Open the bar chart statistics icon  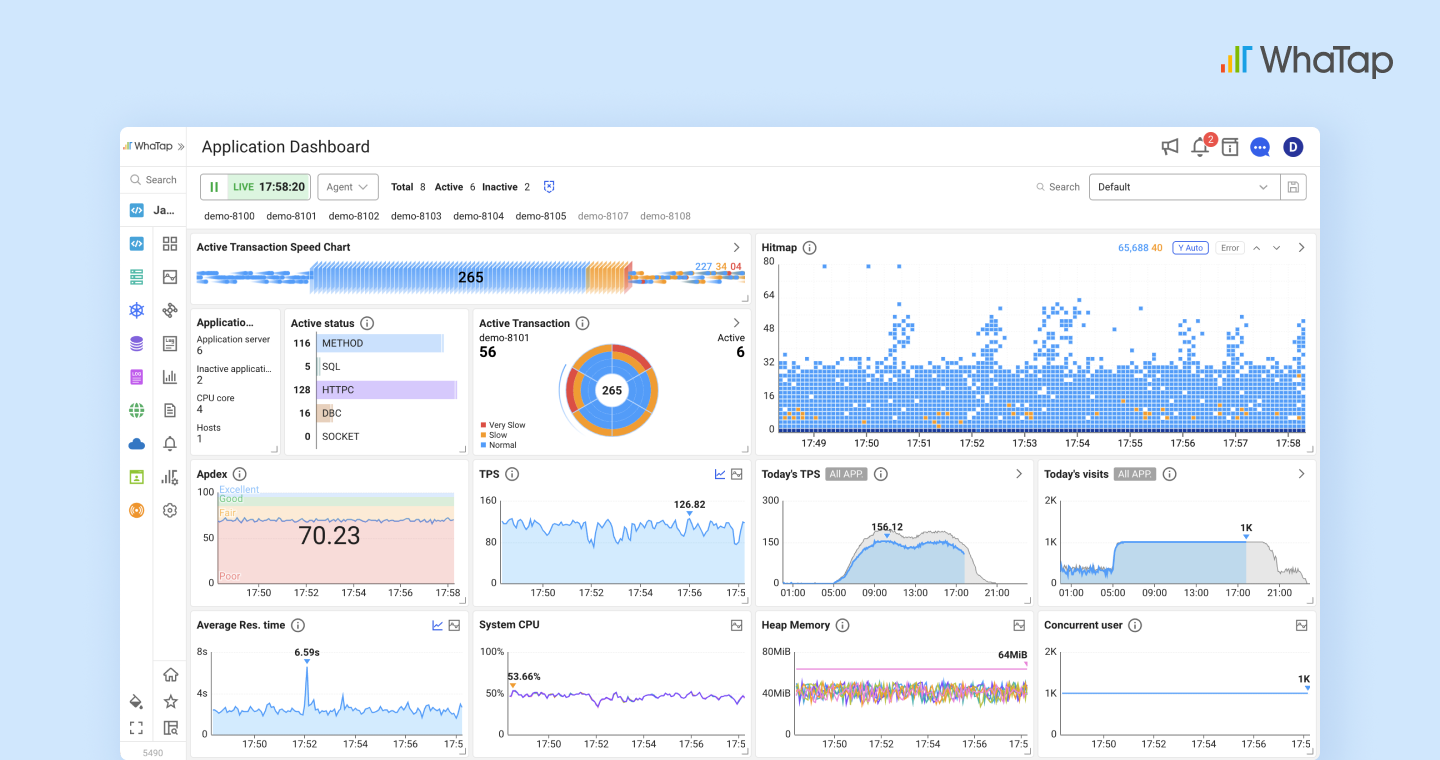pos(170,377)
